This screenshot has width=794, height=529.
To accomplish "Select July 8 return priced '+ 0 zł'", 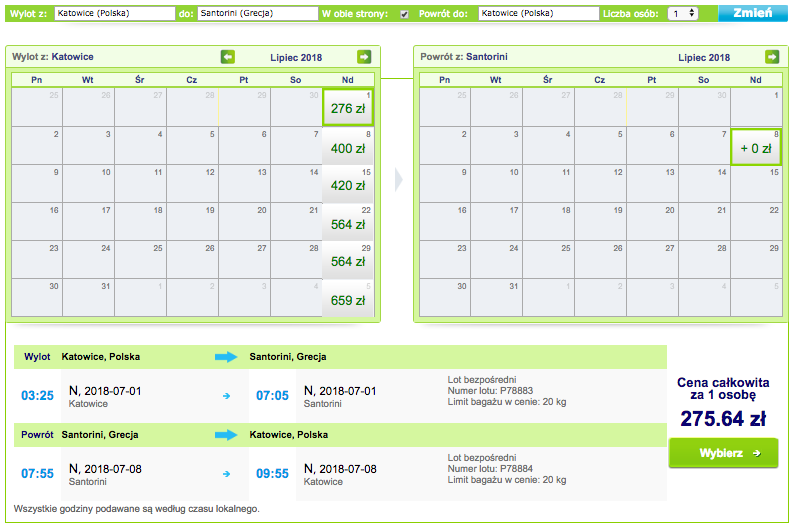I will 756,146.
